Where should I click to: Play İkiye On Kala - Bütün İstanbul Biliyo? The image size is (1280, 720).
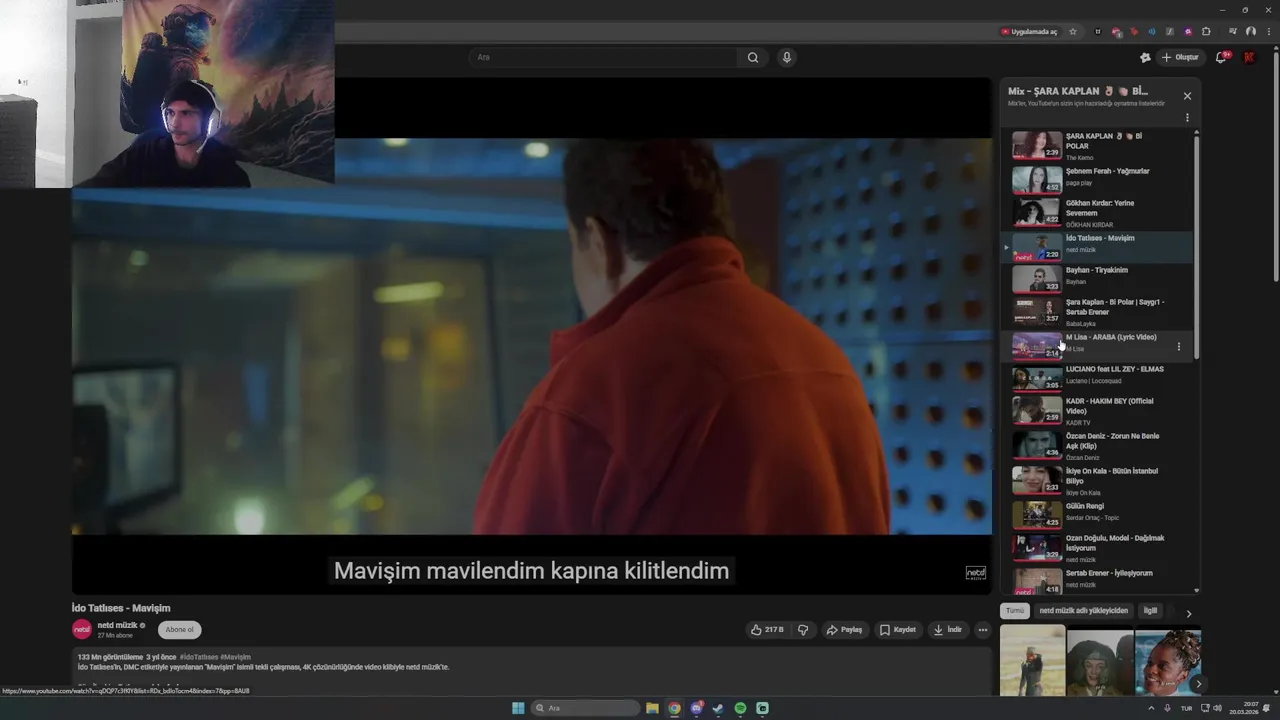(1097, 480)
